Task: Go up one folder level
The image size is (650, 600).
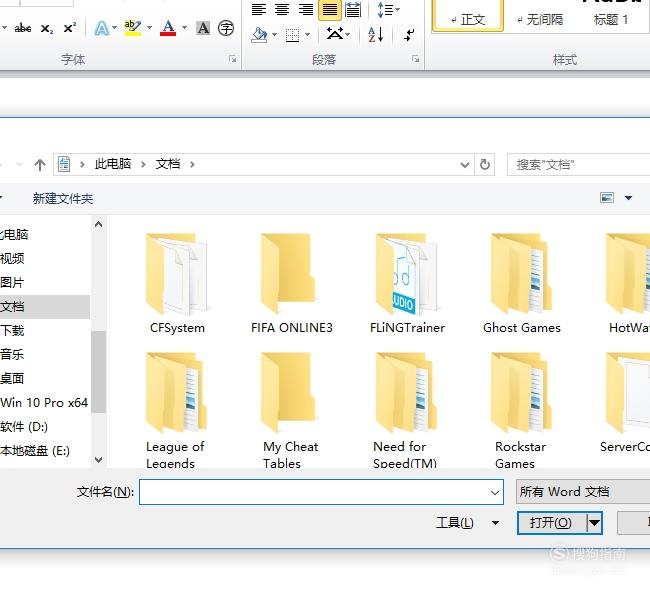Action: (x=40, y=165)
